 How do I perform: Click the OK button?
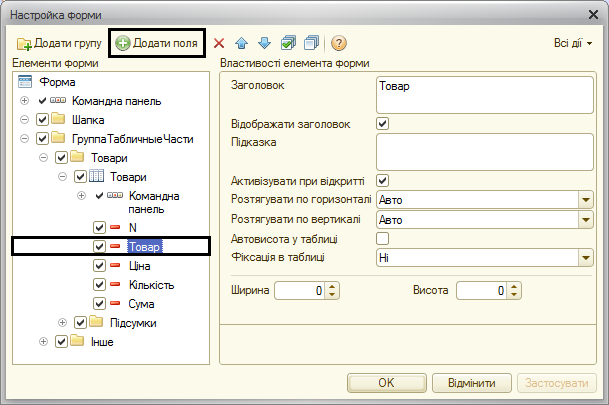pos(386,383)
